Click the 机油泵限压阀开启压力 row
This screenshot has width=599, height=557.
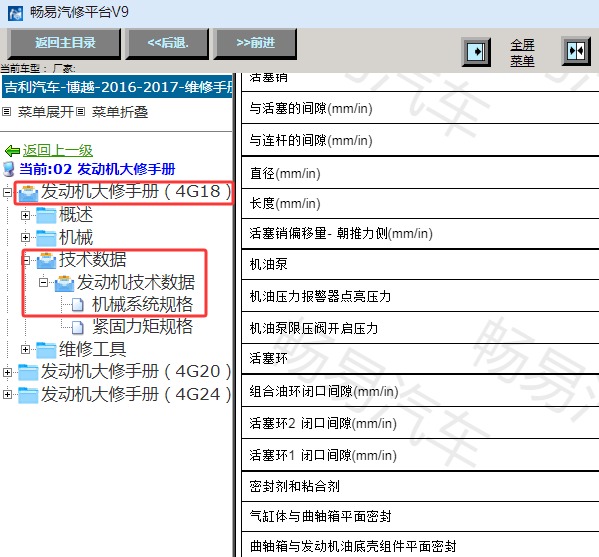[x=420, y=328]
